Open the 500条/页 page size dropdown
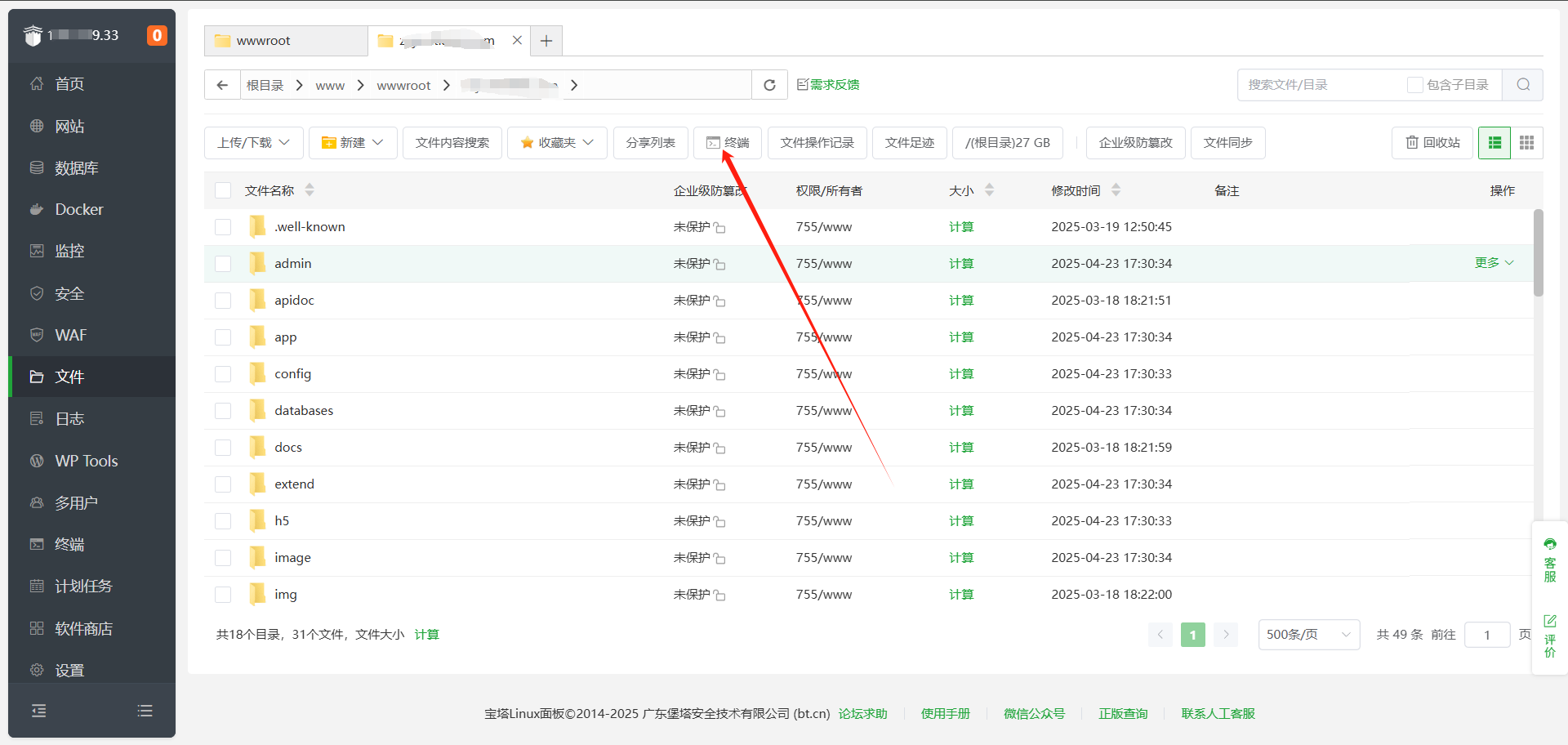Screen dimensions: 1568x745 [1308, 635]
